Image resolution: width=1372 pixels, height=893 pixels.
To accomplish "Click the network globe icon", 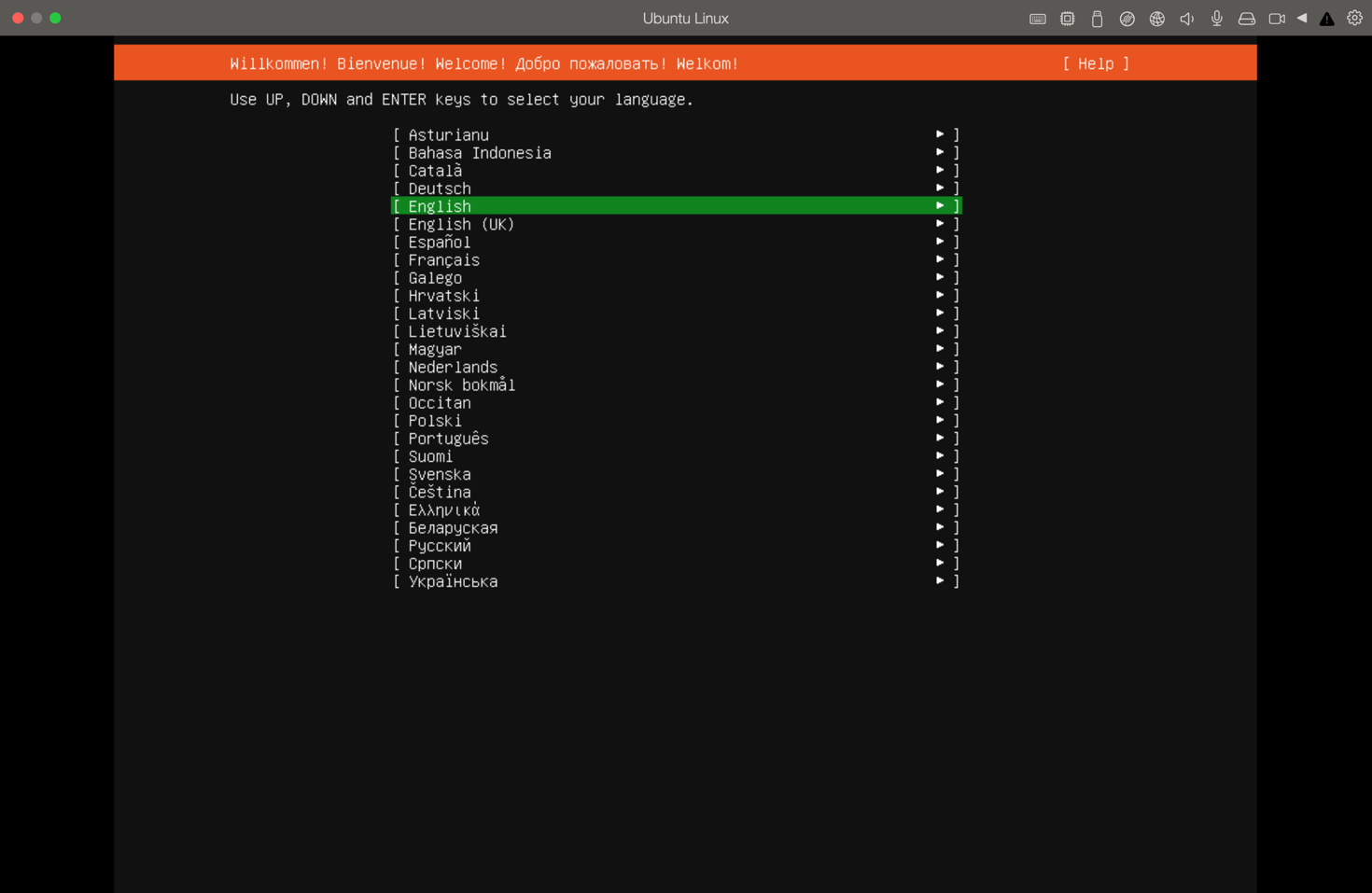I will 1156,19.
